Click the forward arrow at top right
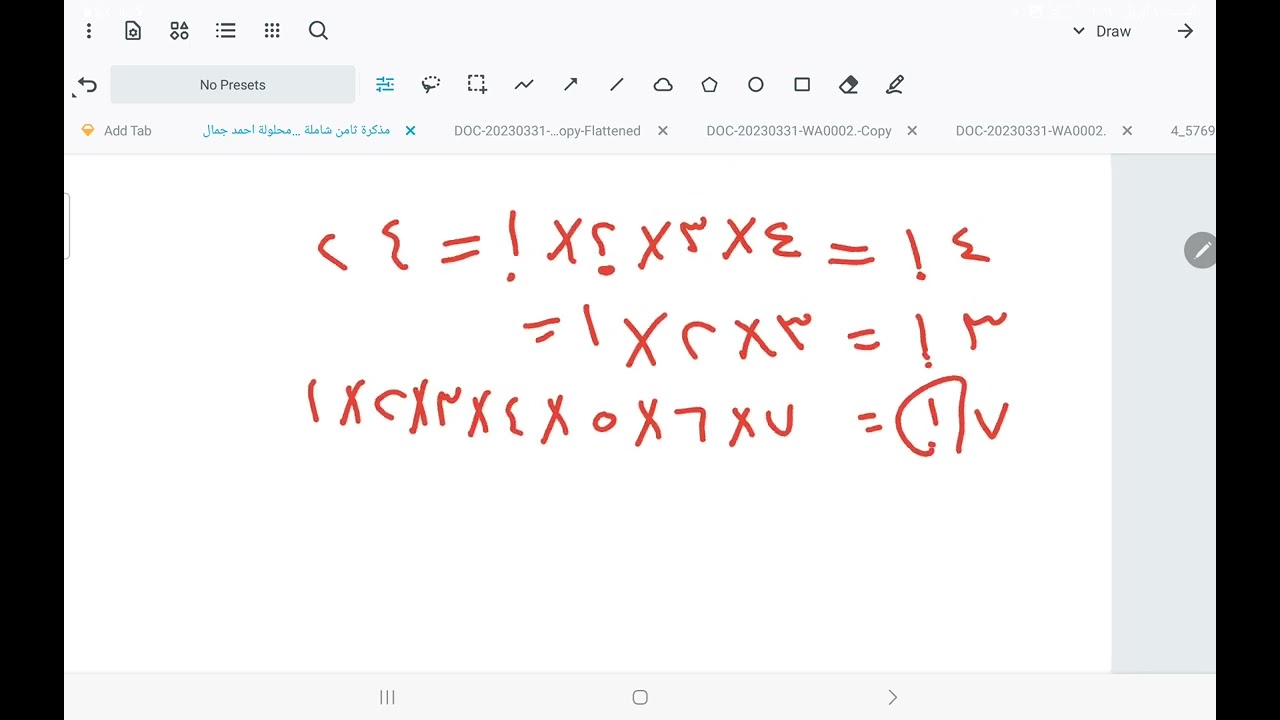The image size is (1280, 720). tap(1185, 31)
